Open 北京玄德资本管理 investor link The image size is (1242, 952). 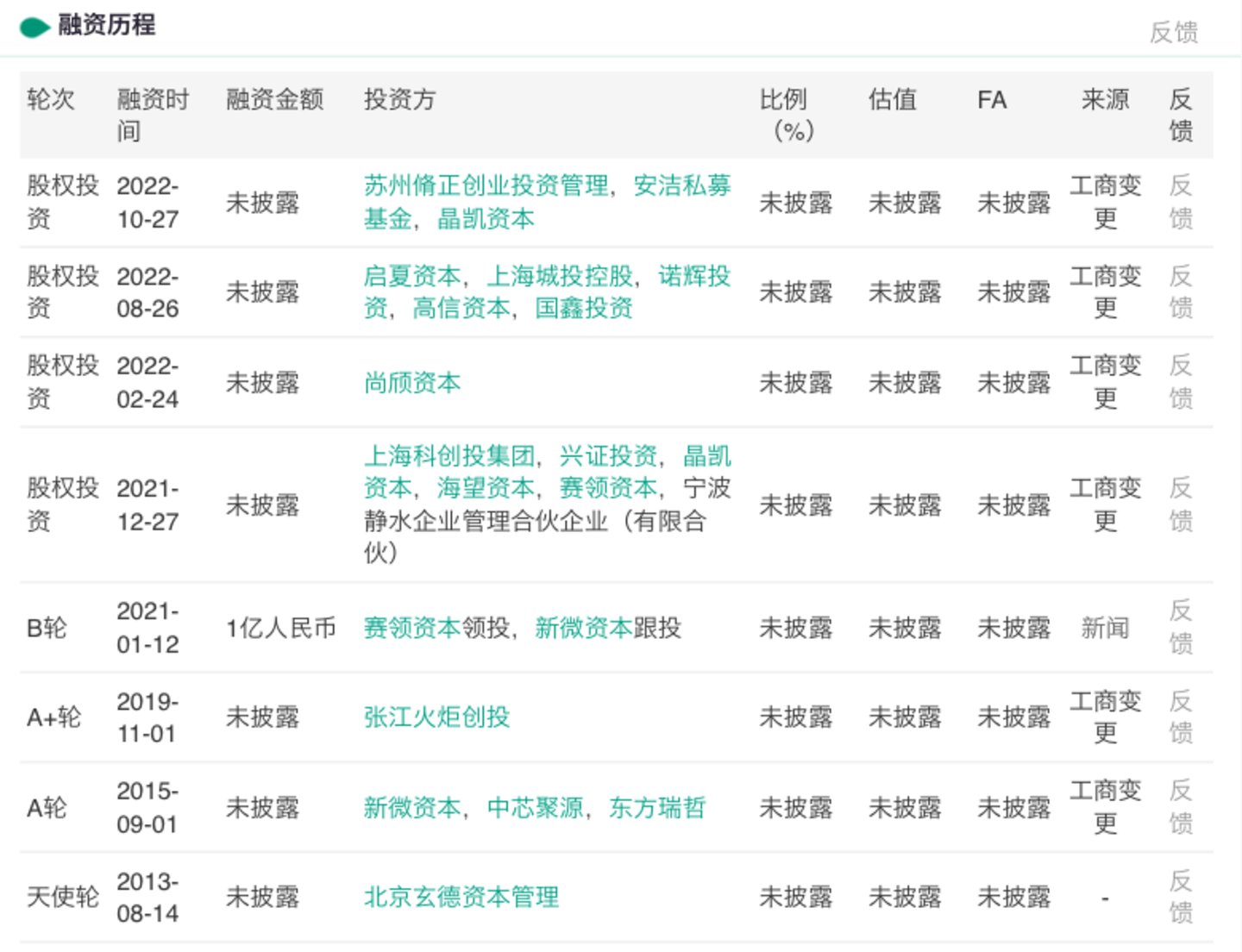(x=461, y=897)
